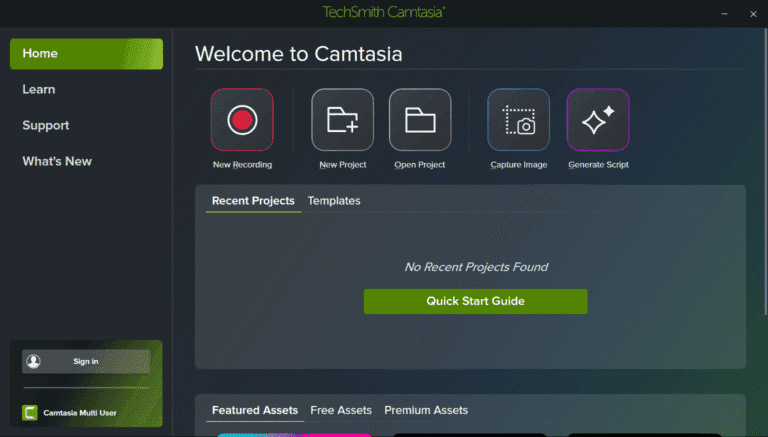The height and width of the screenshot is (437, 768).
Task: Create a New Project via folder-plus icon
Action: 342,120
